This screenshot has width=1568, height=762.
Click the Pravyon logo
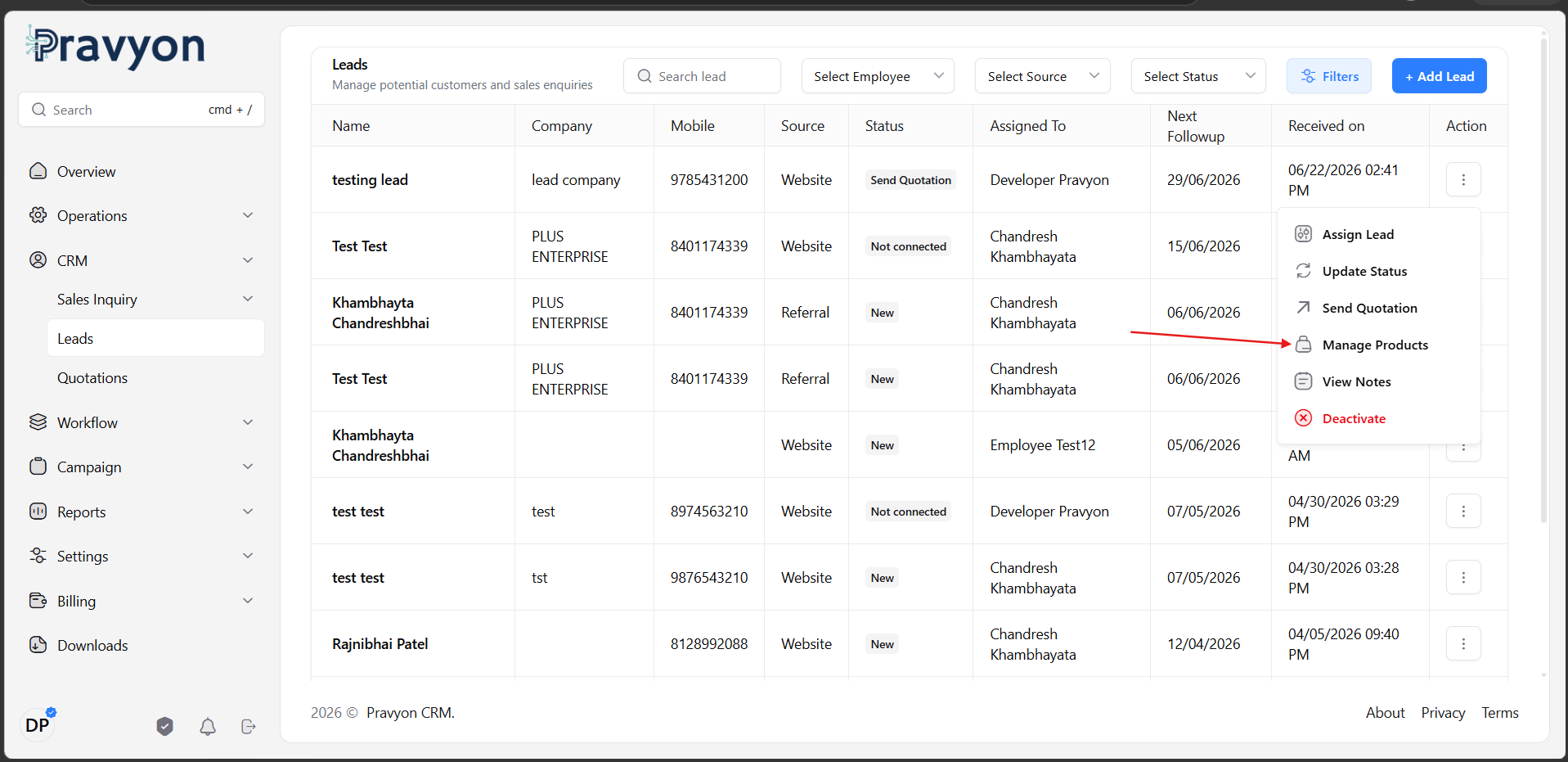click(x=115, y=47)
